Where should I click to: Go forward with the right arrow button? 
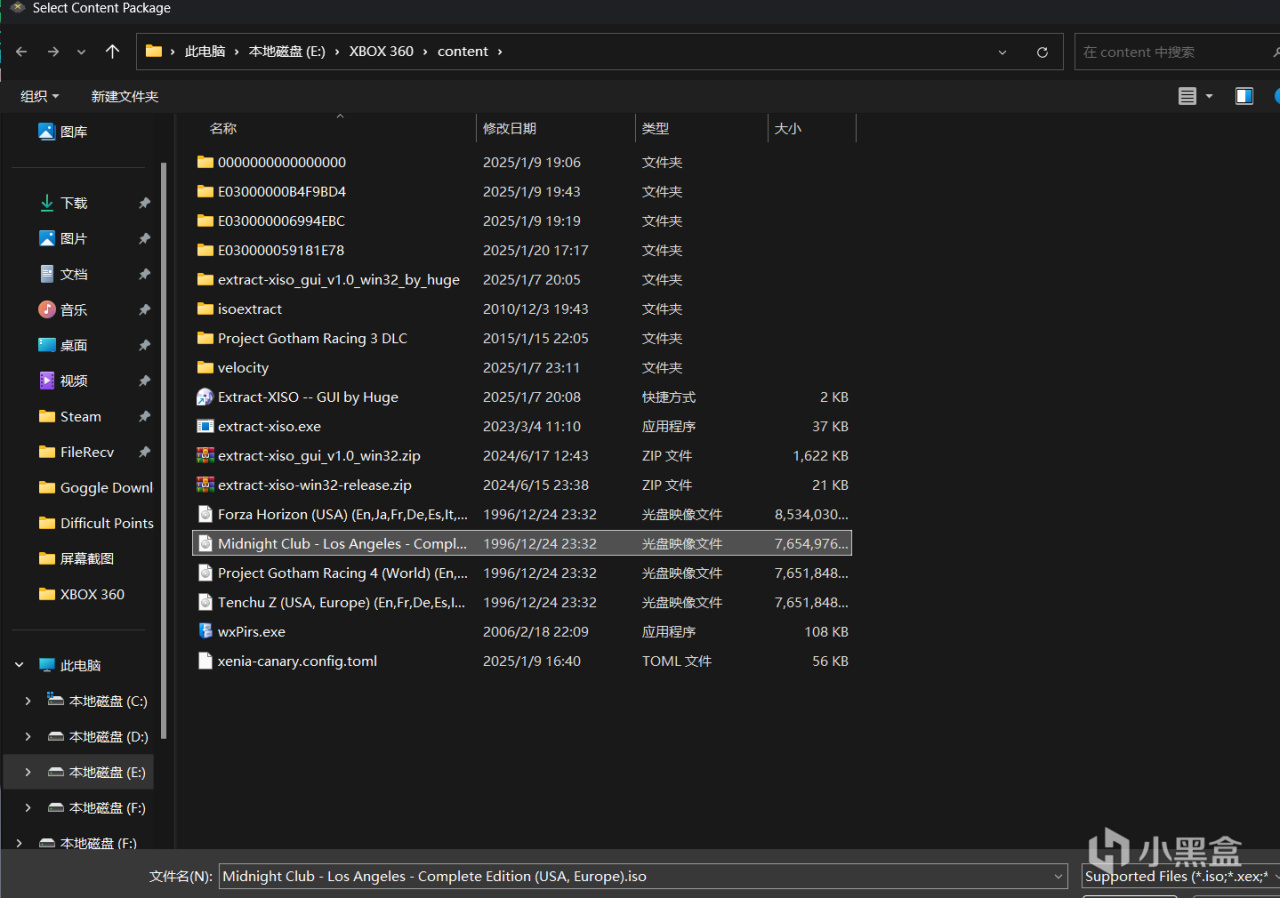point(53,52)
